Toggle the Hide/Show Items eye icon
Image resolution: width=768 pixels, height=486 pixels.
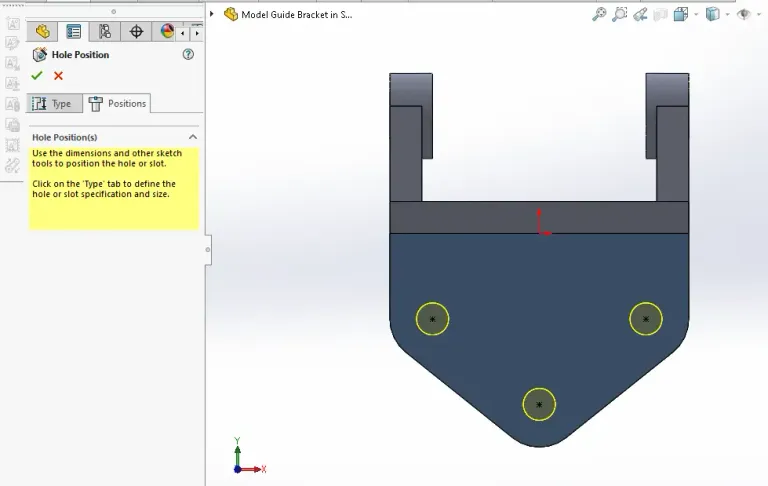[744, 14]
